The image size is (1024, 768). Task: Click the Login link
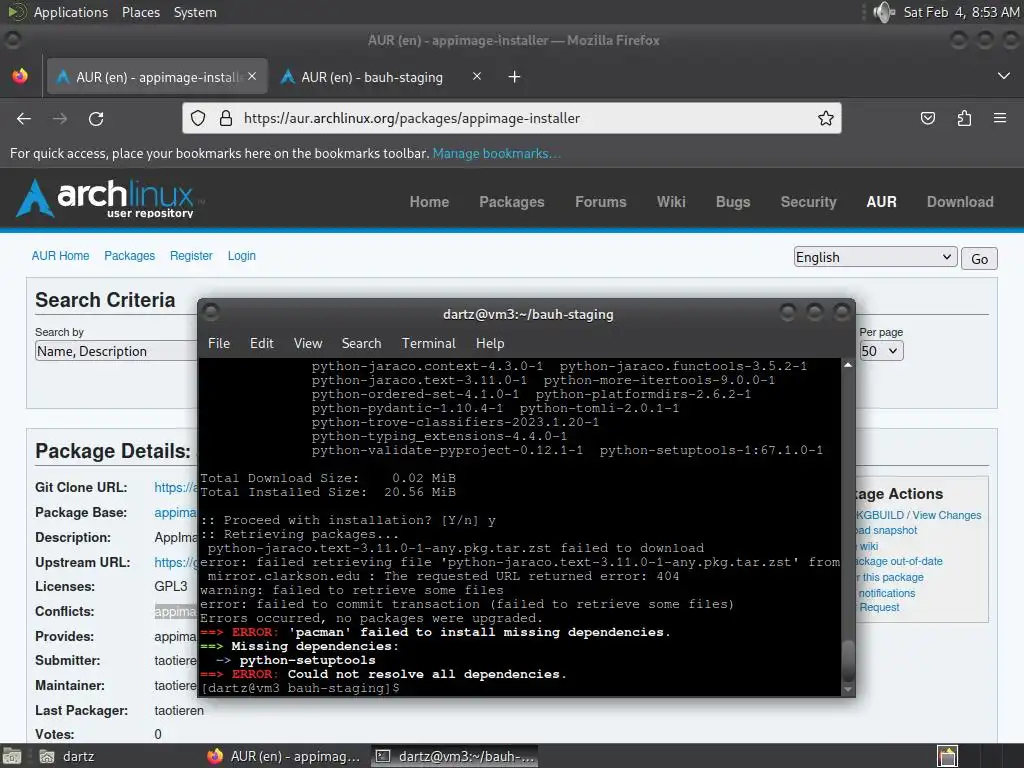point(242,256)
